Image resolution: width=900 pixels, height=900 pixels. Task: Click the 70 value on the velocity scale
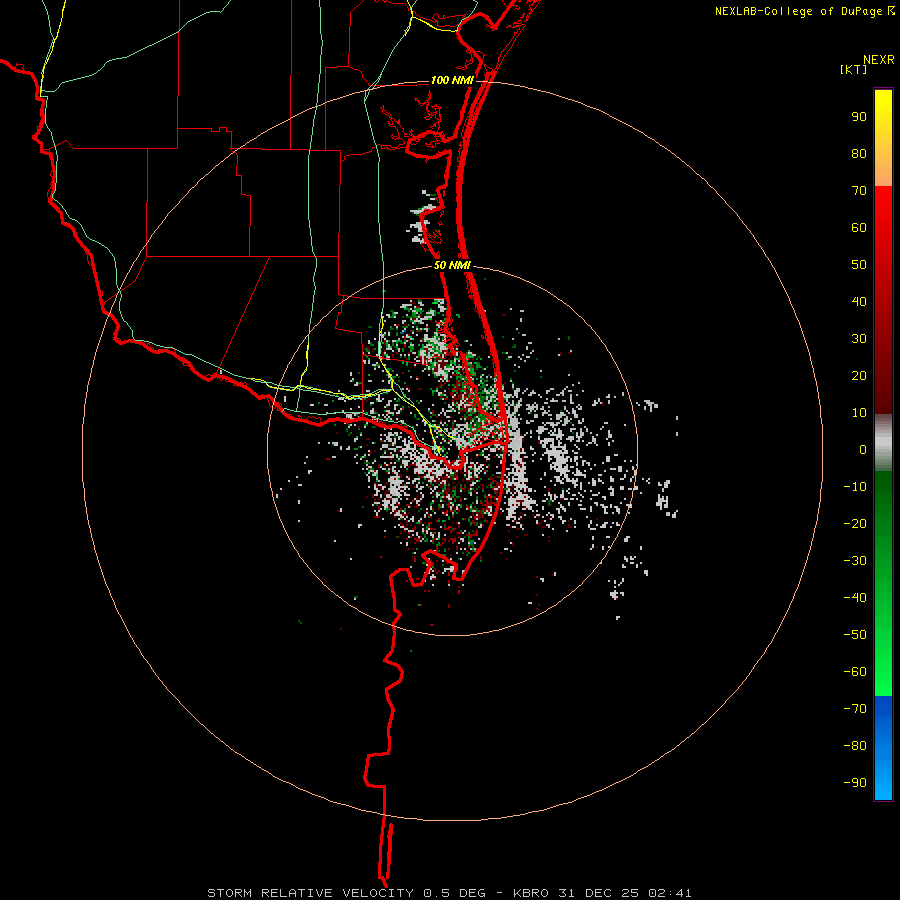pyautogui.click(x=859, y=191)
